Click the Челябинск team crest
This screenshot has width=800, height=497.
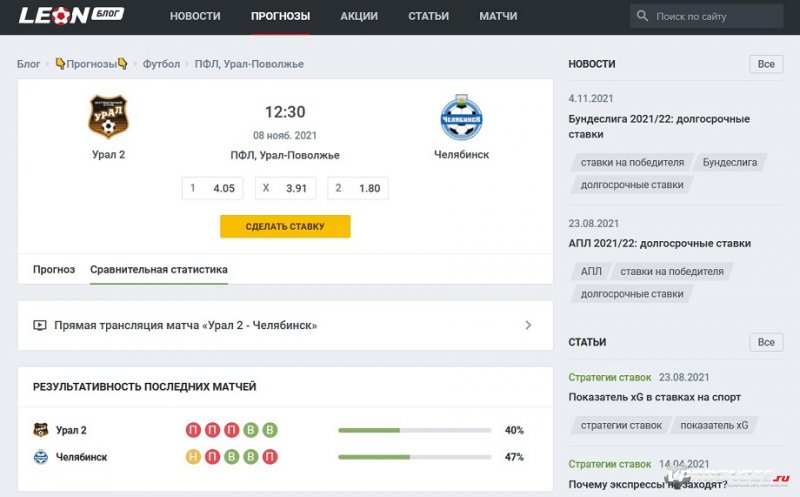click(461, 117)
